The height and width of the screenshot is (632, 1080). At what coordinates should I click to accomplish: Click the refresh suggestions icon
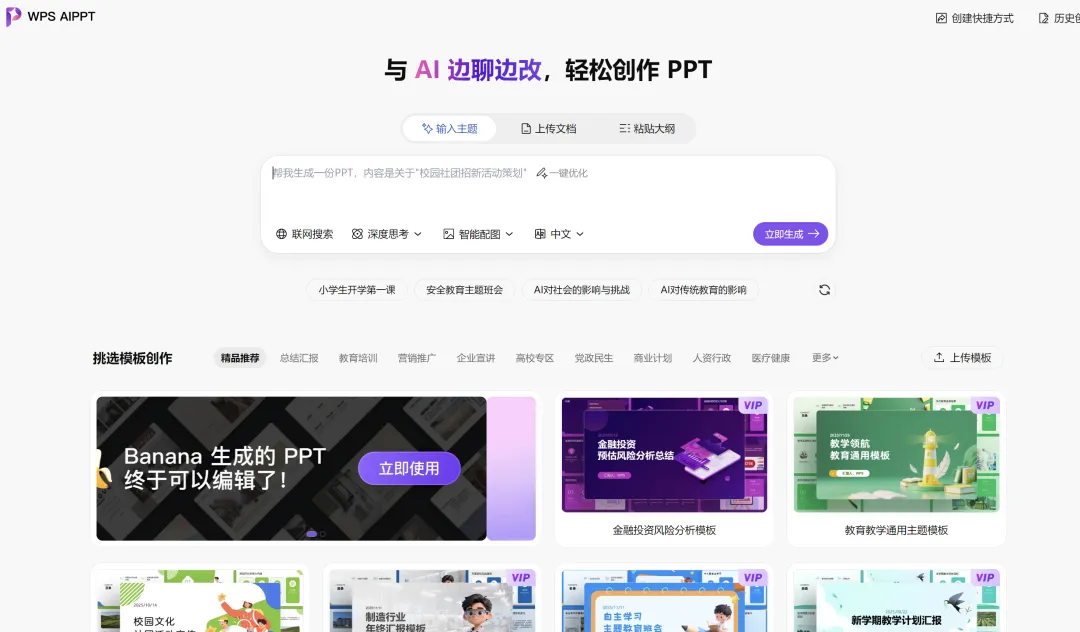pos(824,290)
